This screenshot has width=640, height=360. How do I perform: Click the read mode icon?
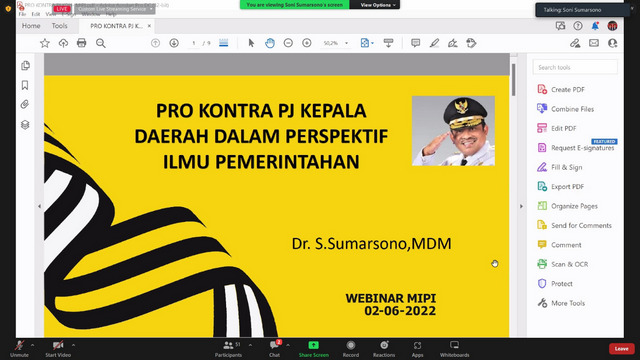pyautogui.click(x=388, y=43)
